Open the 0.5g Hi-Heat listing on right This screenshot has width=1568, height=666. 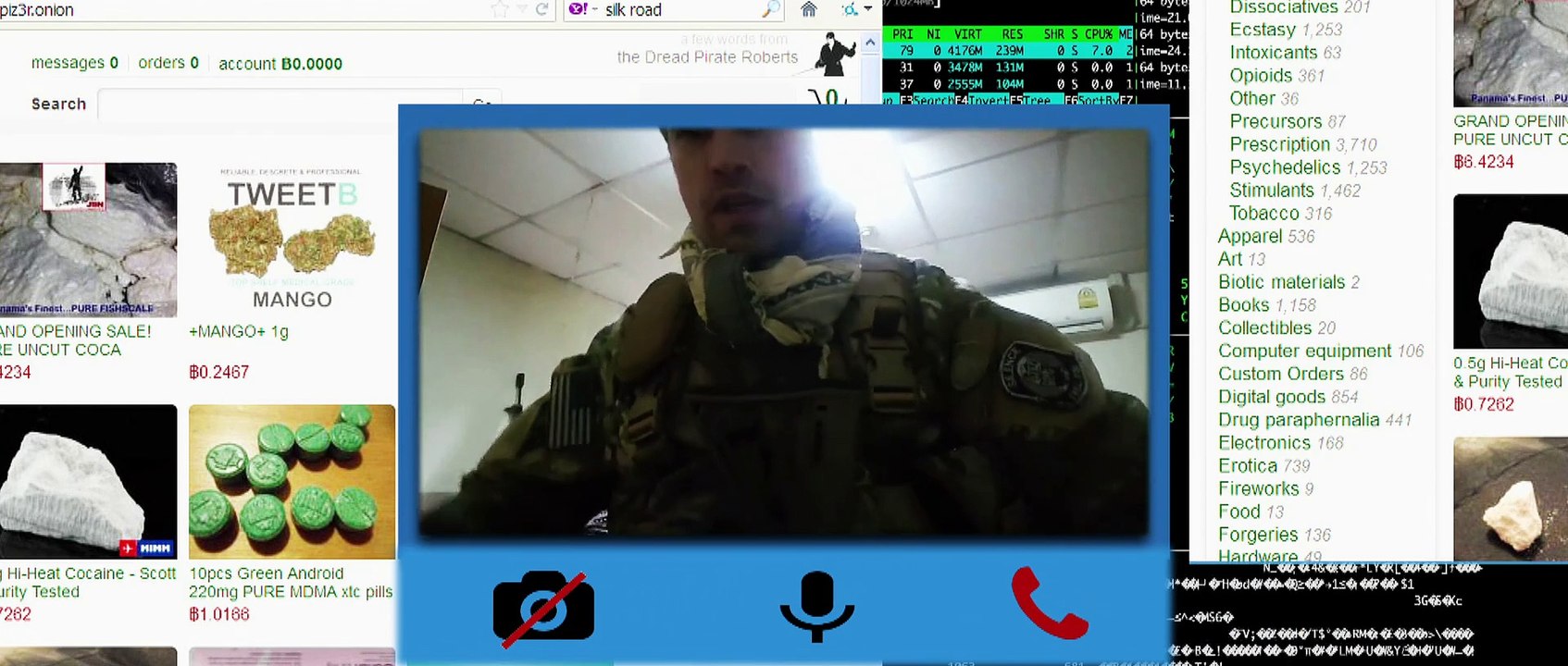pyautogui.click(x=1511, y=271)
